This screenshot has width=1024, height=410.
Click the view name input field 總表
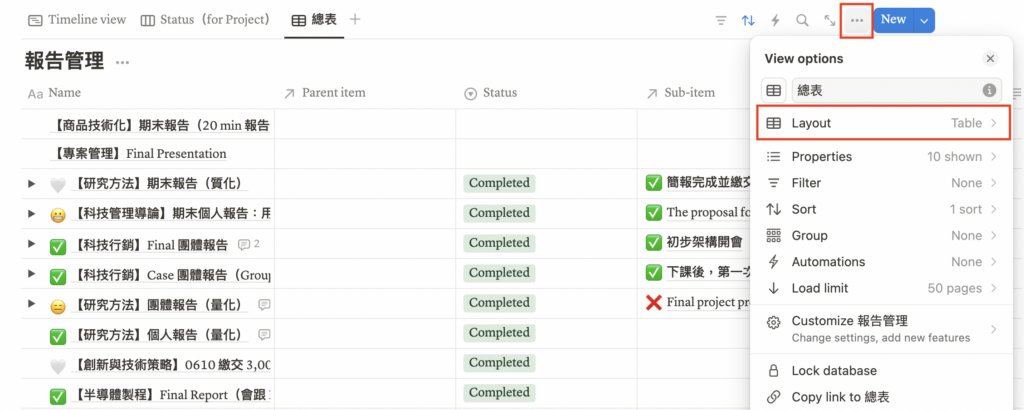pos(882,90)
